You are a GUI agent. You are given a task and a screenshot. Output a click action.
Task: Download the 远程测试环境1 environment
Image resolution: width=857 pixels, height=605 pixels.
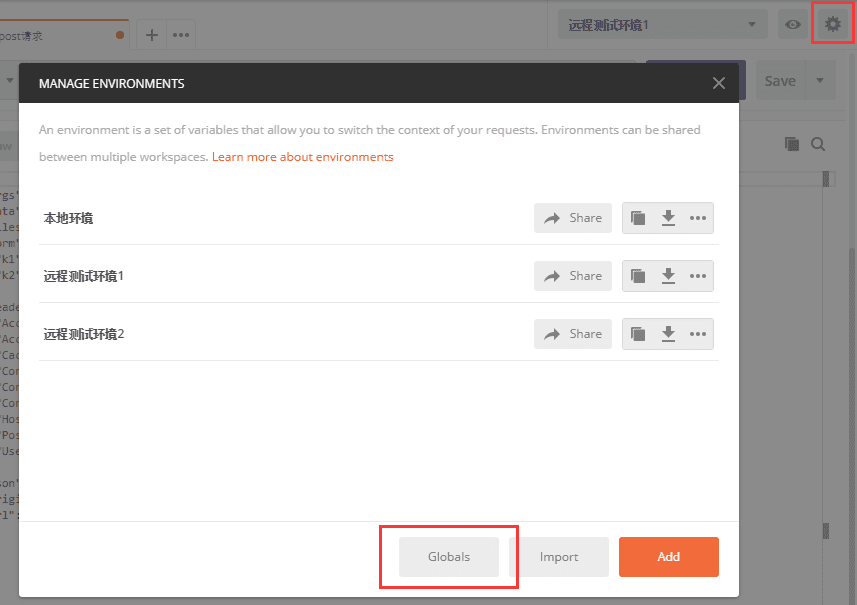coord(668,276)
